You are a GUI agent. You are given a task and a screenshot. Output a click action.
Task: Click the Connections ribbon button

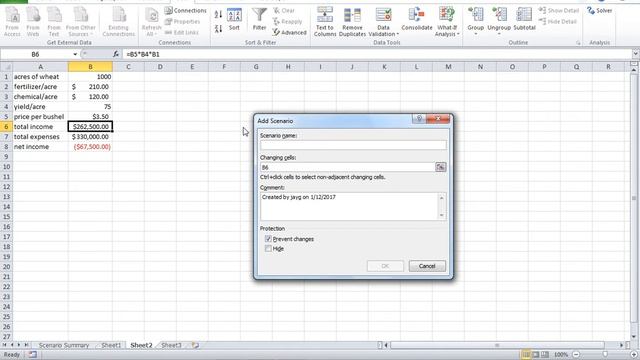pos(186,11)
